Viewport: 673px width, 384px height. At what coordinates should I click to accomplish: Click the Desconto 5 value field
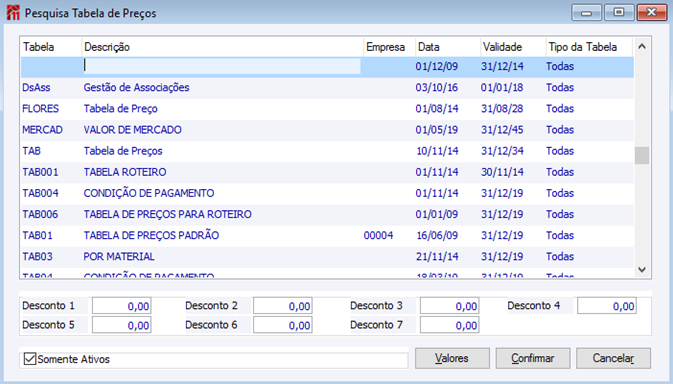coord(121,325)
